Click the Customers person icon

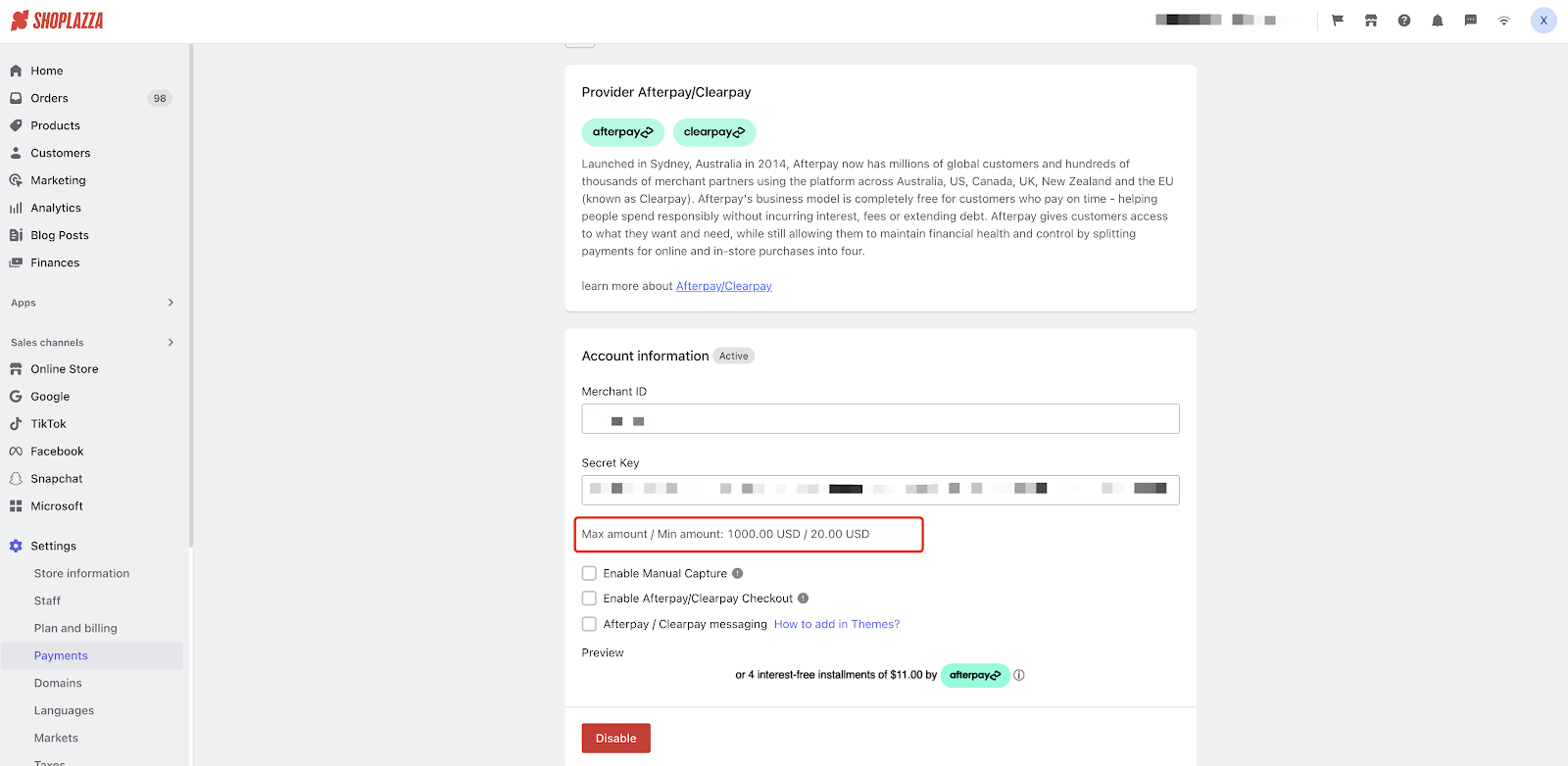16,153
